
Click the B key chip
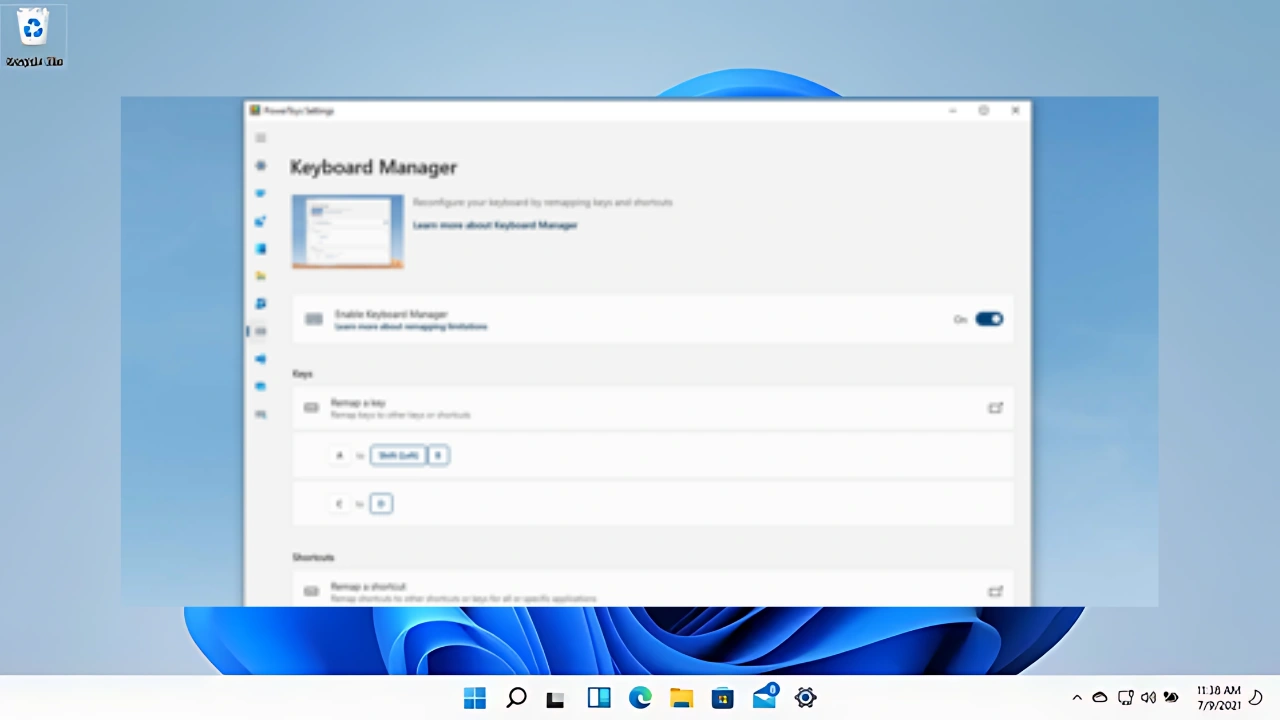pos(438,455)
